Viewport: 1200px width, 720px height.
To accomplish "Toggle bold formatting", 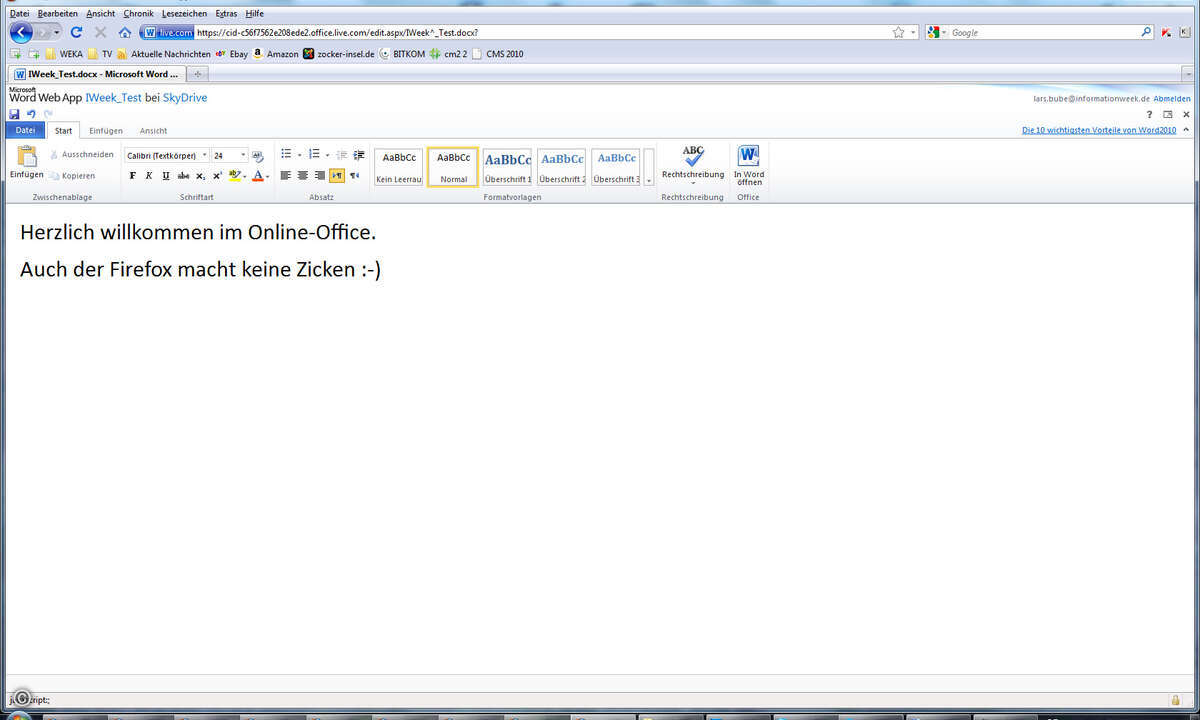I will pos(132,176).
